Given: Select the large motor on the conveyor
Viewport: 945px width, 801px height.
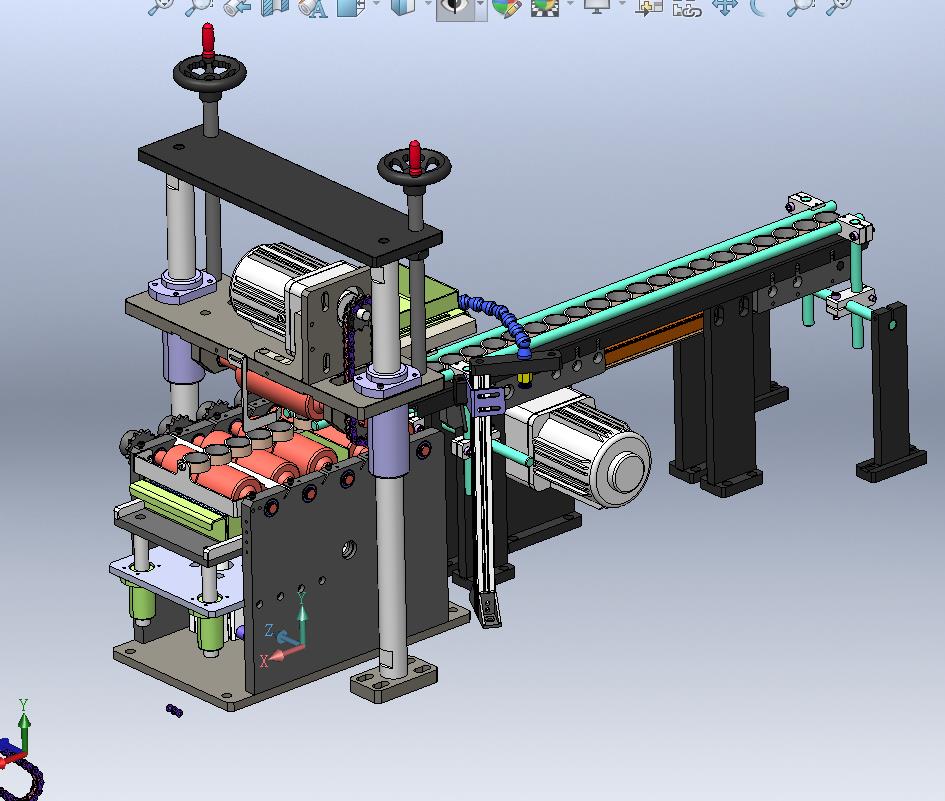Looking at the screenshot, I should (x=580, y=447).
